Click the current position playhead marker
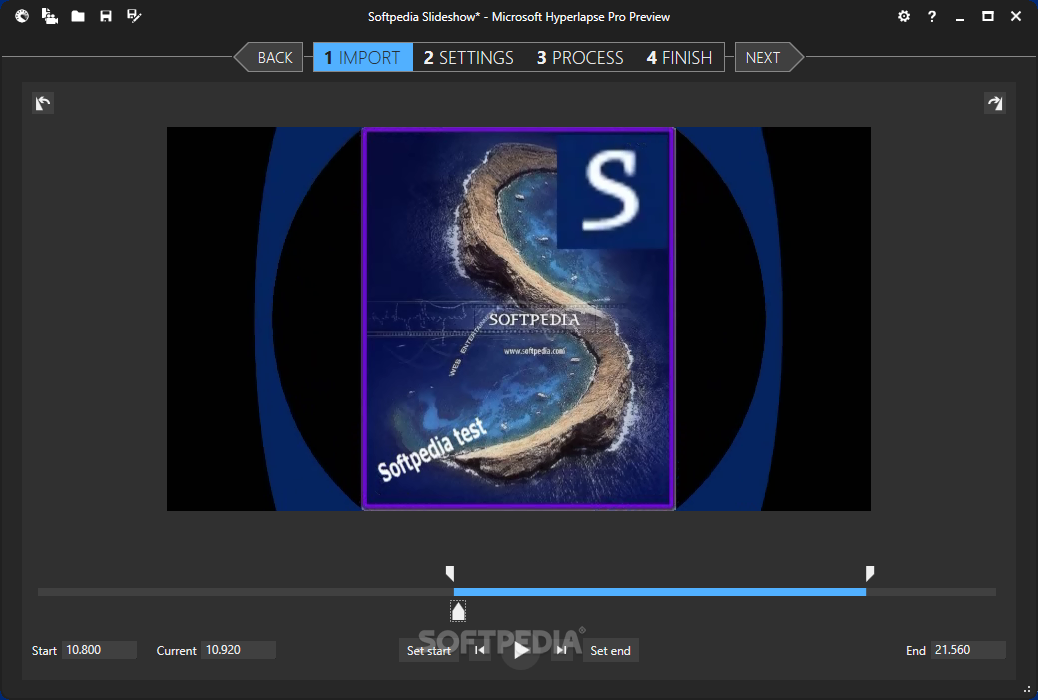Screen dimensions: 1038x700 pos(458,611)
